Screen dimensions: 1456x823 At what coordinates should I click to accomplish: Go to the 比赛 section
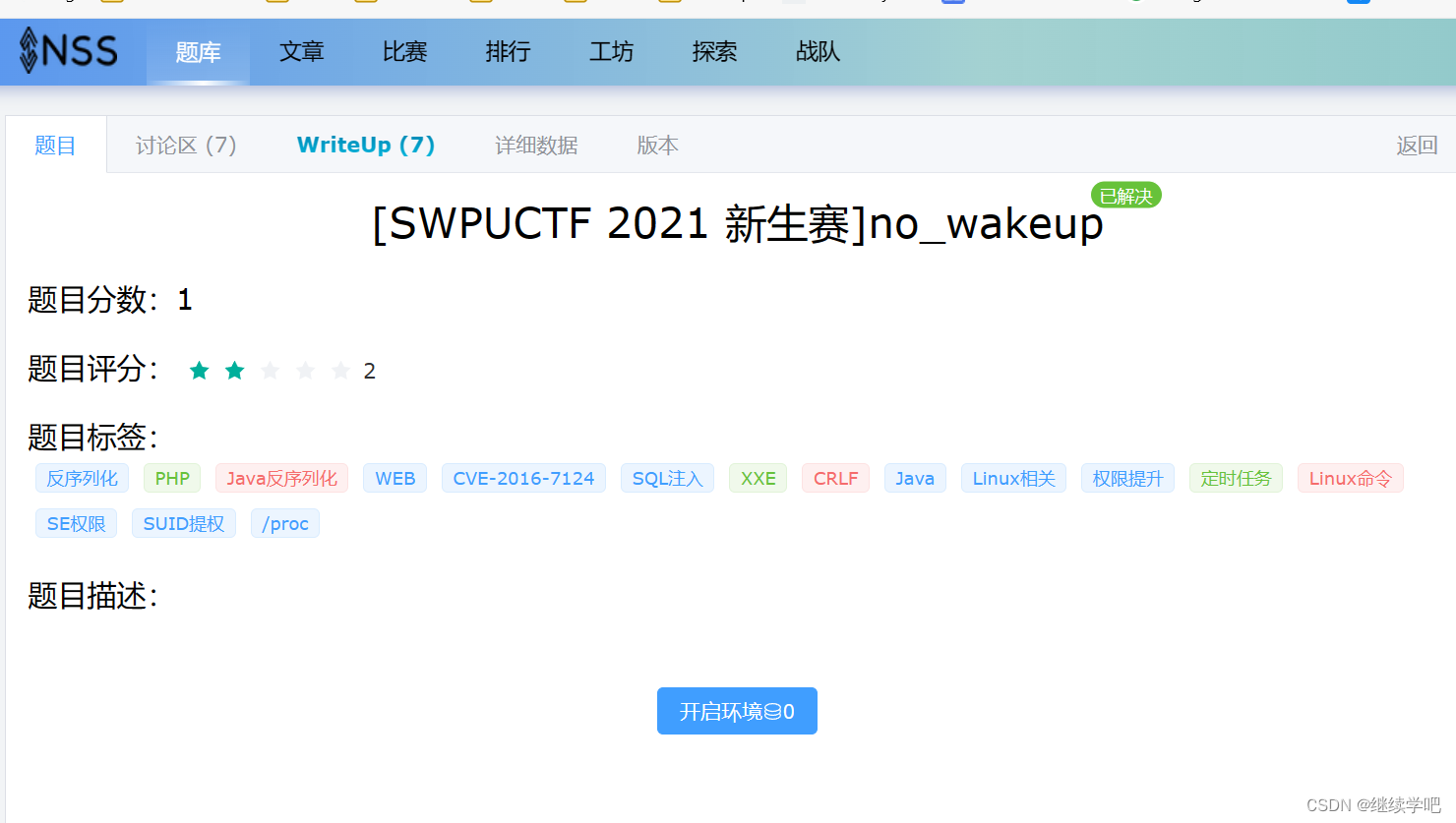[x=404, y=52]
